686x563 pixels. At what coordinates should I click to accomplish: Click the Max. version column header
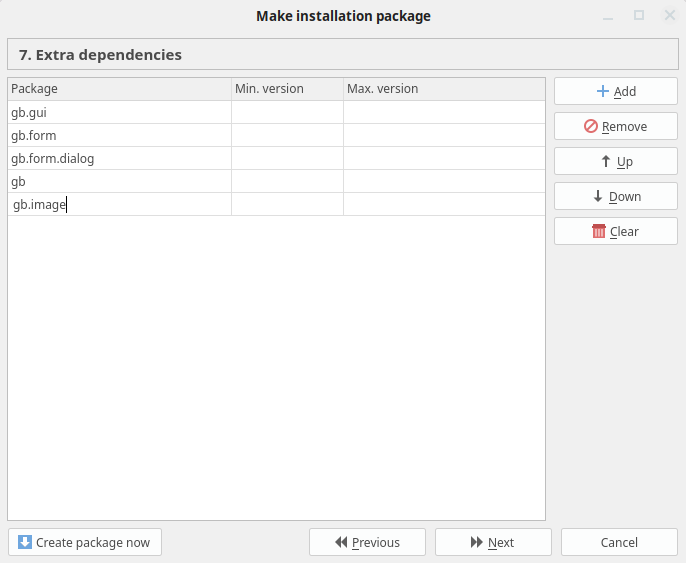tap(444, 89)
